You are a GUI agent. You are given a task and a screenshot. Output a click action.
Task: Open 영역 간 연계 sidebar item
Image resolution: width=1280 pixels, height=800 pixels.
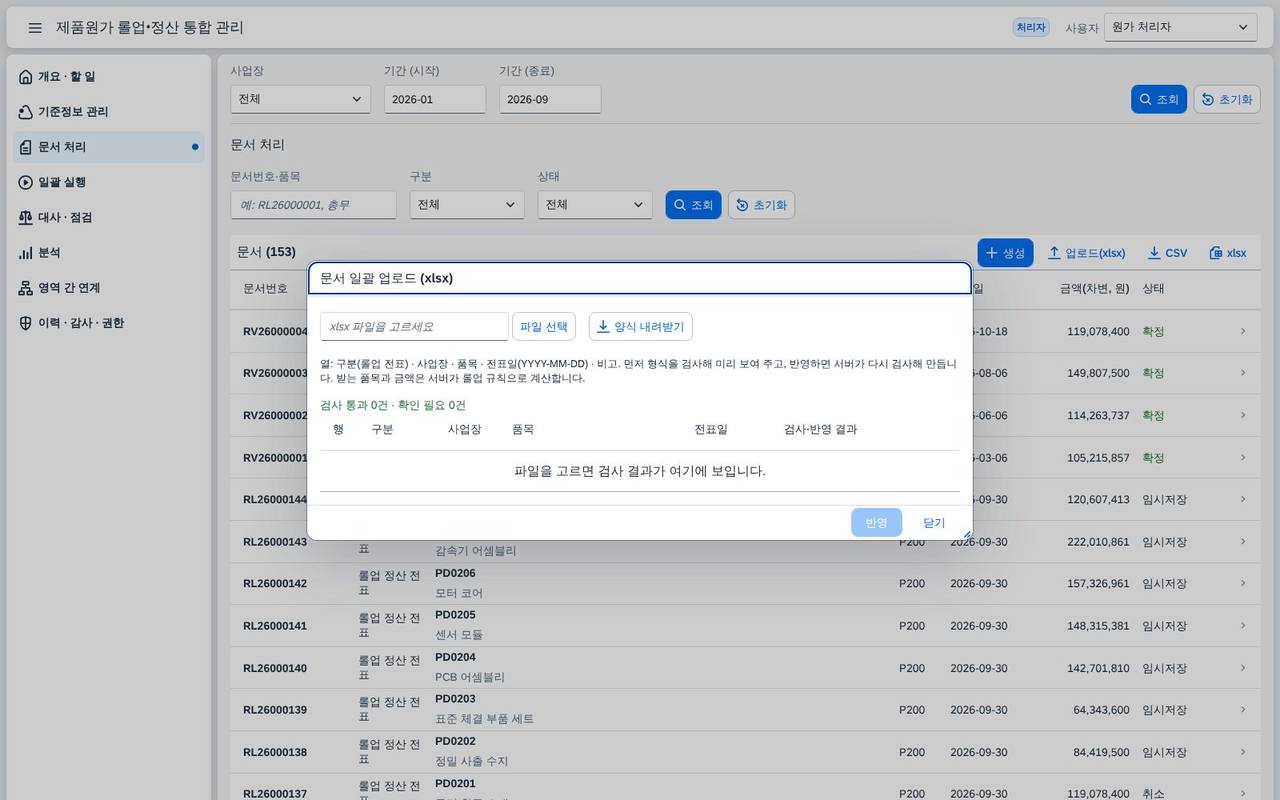110,288
